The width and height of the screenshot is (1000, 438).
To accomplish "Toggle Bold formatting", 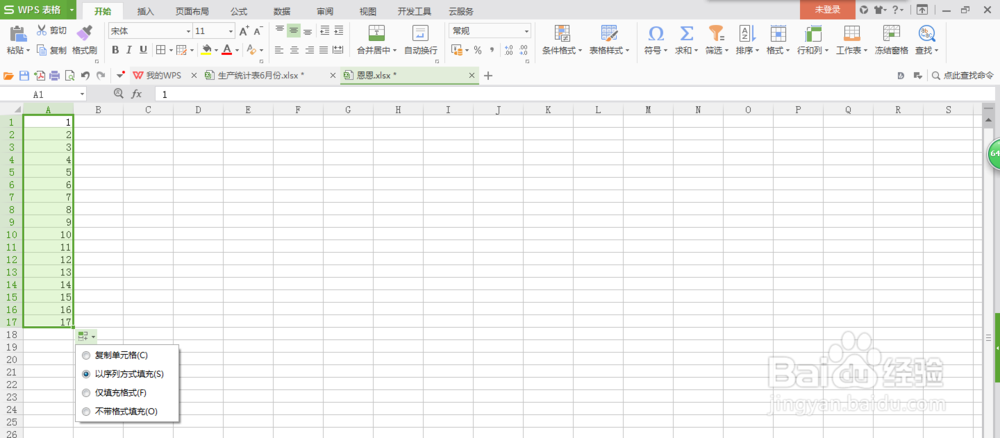I will 115,50.
